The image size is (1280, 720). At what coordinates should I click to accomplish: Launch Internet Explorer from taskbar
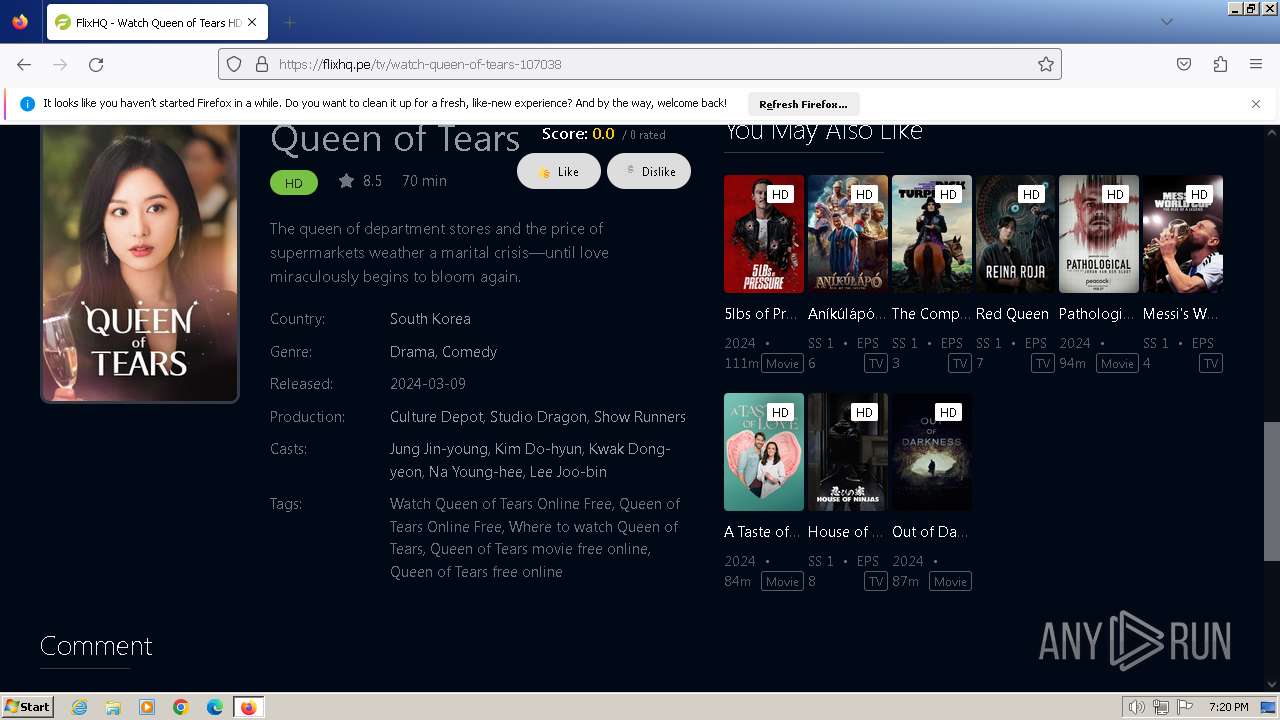(80, 707)
